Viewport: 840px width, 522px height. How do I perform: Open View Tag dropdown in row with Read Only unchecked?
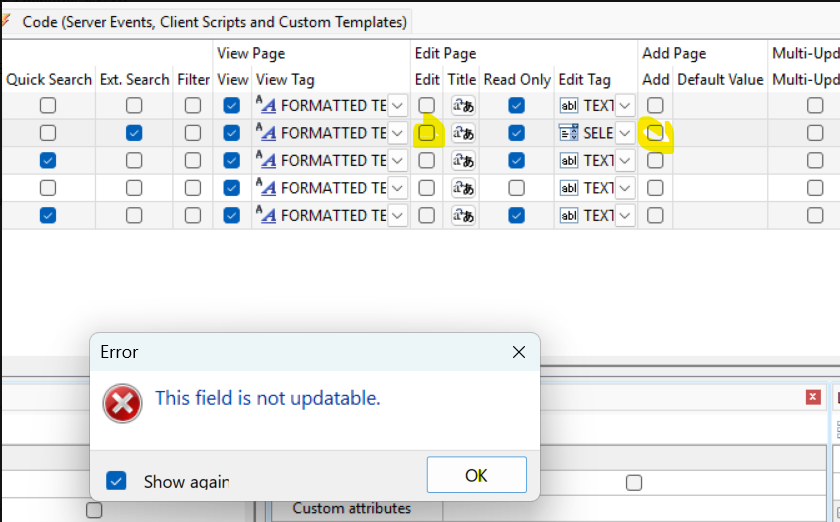(x=397, y=188)
